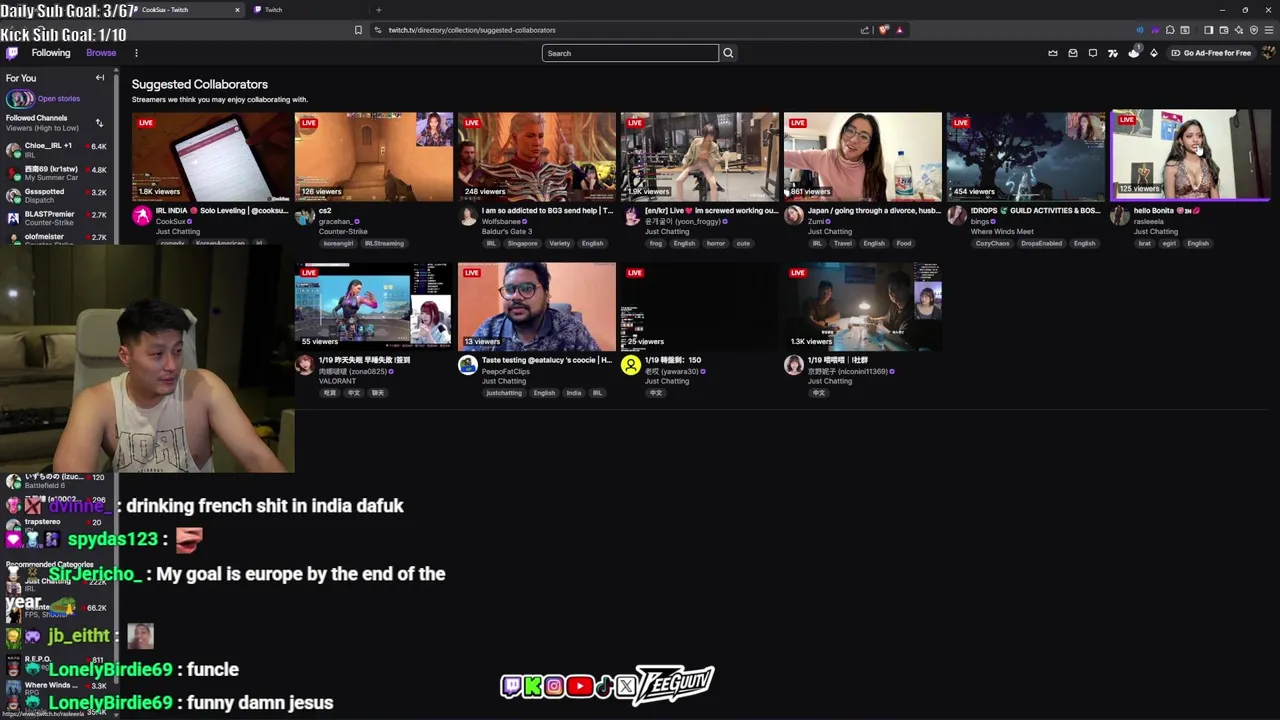Click the browser bookmark icon
This screenshot has height=720, width=1280.
pos(358,30)
